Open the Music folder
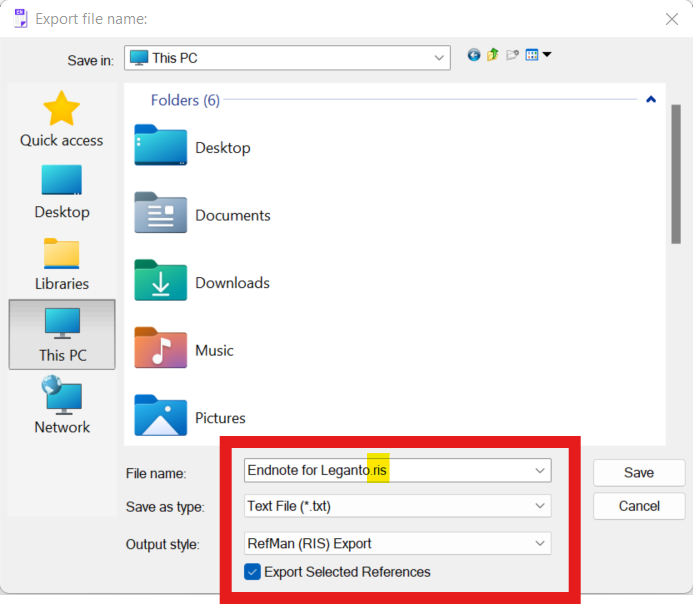The height and width of the screenshot is (605, 693). [184, 348]
